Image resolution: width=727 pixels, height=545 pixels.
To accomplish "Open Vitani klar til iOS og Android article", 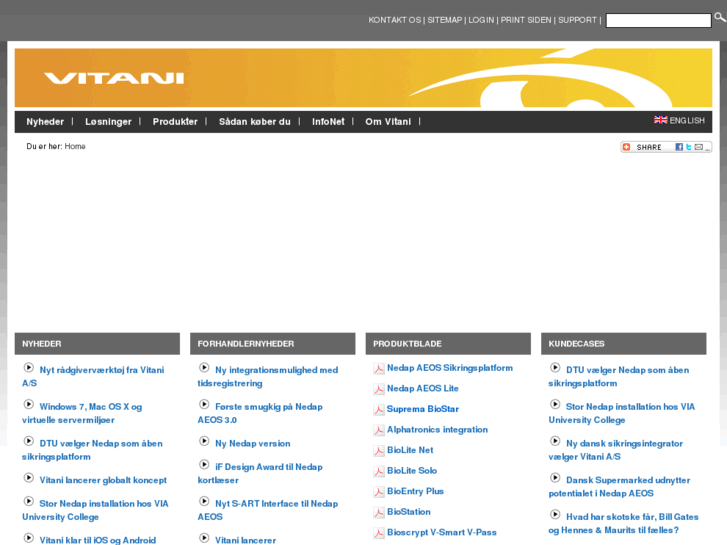I will (x=97, y=540).
